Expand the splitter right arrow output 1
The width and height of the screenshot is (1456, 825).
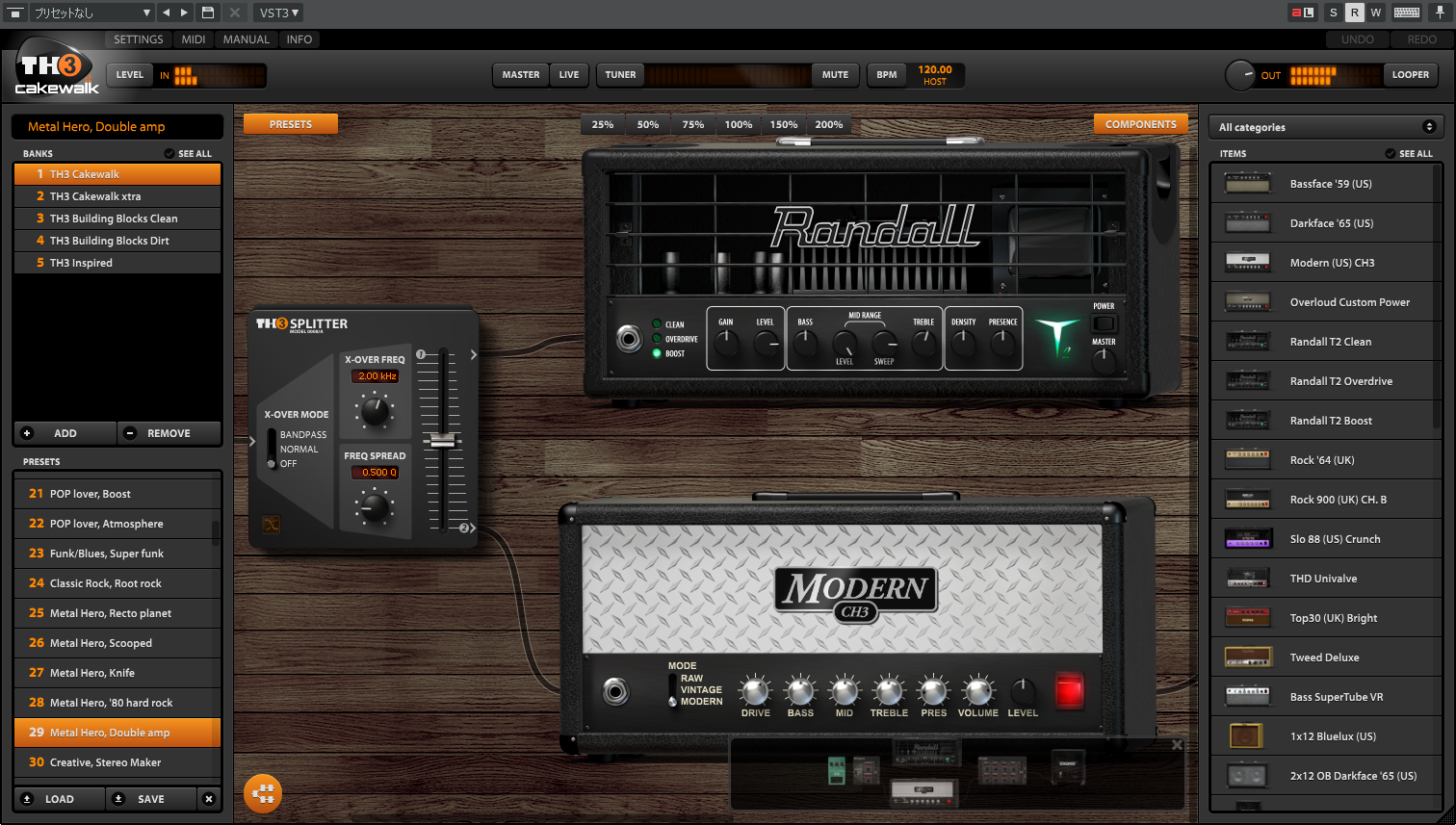tap(474, 355)
